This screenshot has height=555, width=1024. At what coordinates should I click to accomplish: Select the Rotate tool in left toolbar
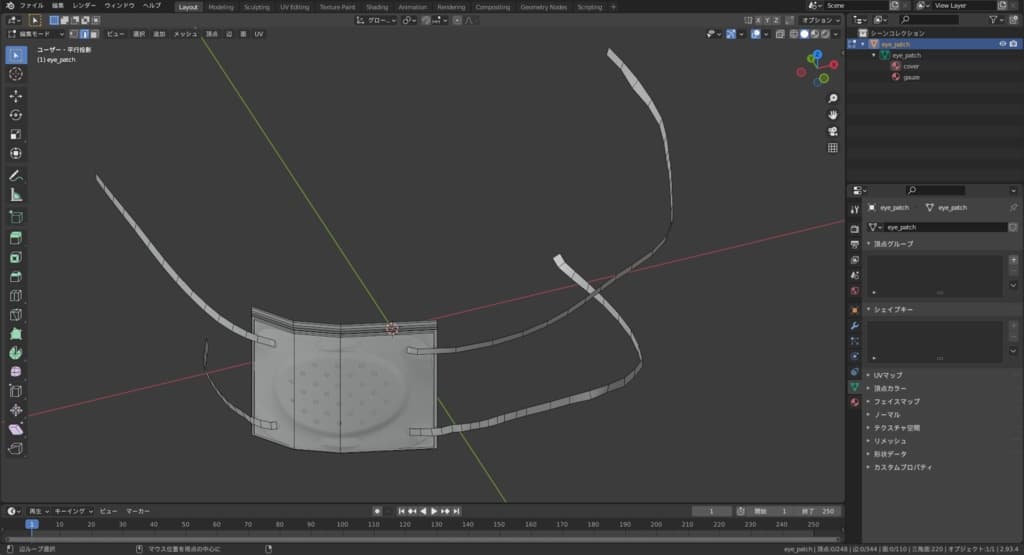pyautogui.click(x=16, y=115)
